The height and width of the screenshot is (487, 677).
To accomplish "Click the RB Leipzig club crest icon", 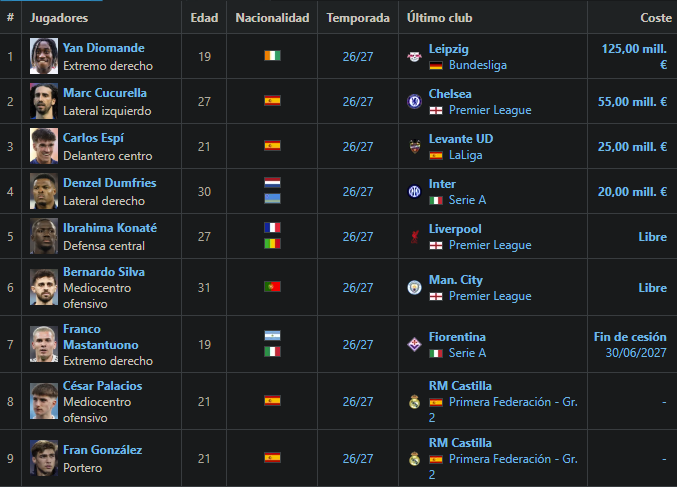I will coord(414,57).
